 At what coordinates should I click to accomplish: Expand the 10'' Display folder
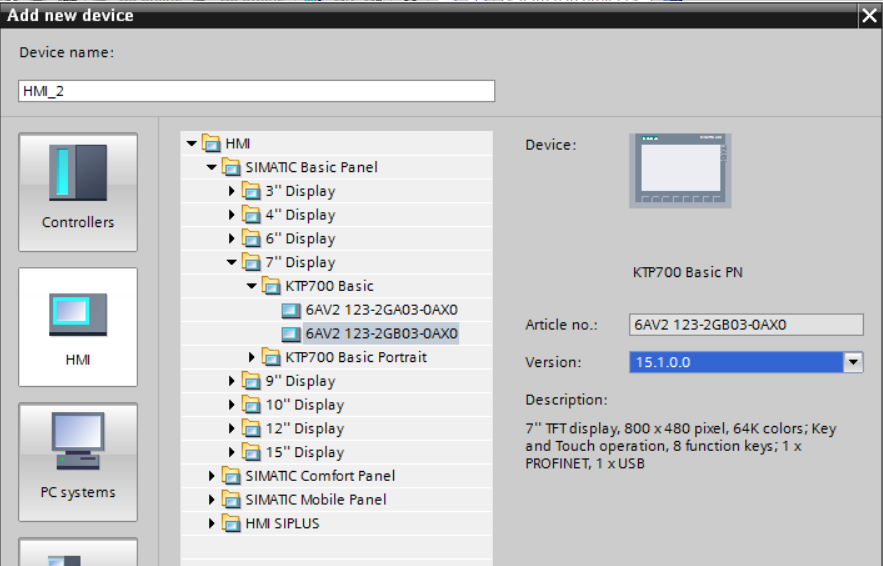(x=231, y=404)
